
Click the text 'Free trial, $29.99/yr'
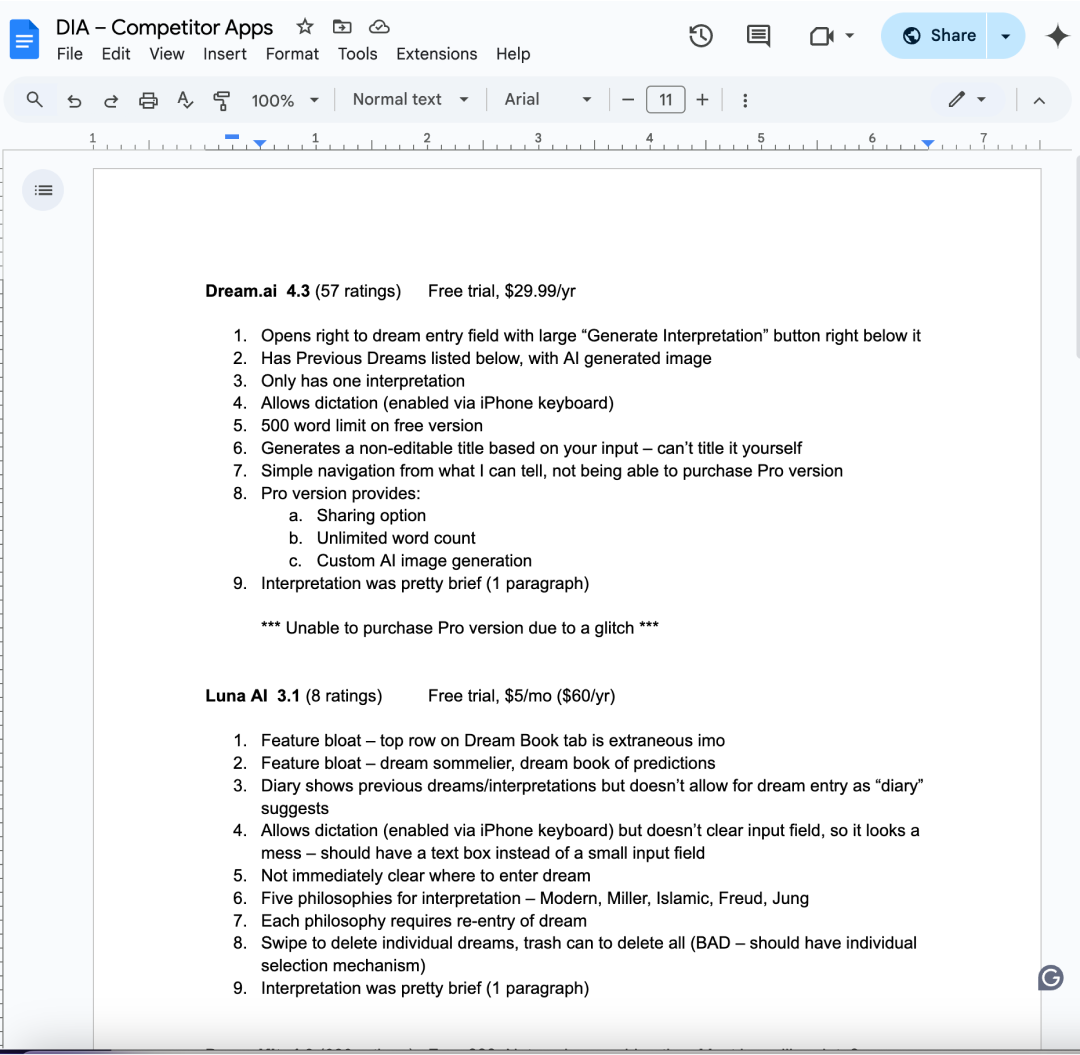pos(501,291)
